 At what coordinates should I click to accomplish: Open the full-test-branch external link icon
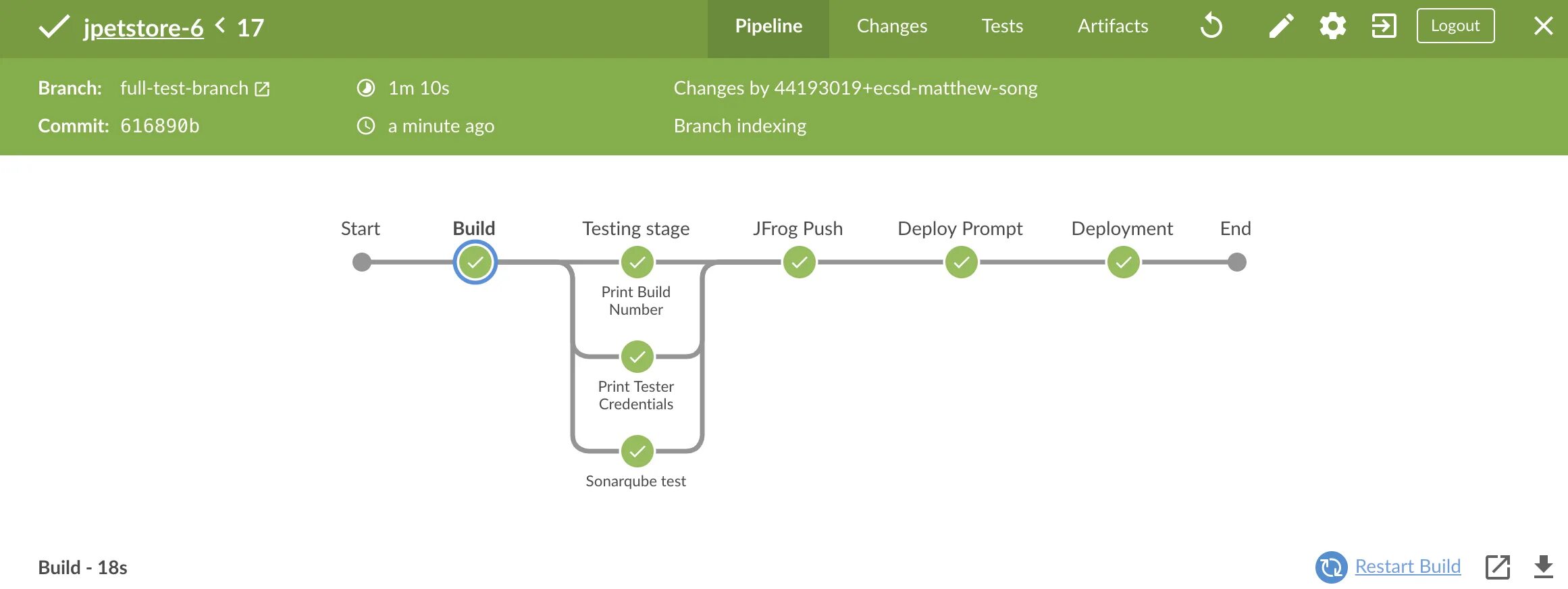(262, 89)
